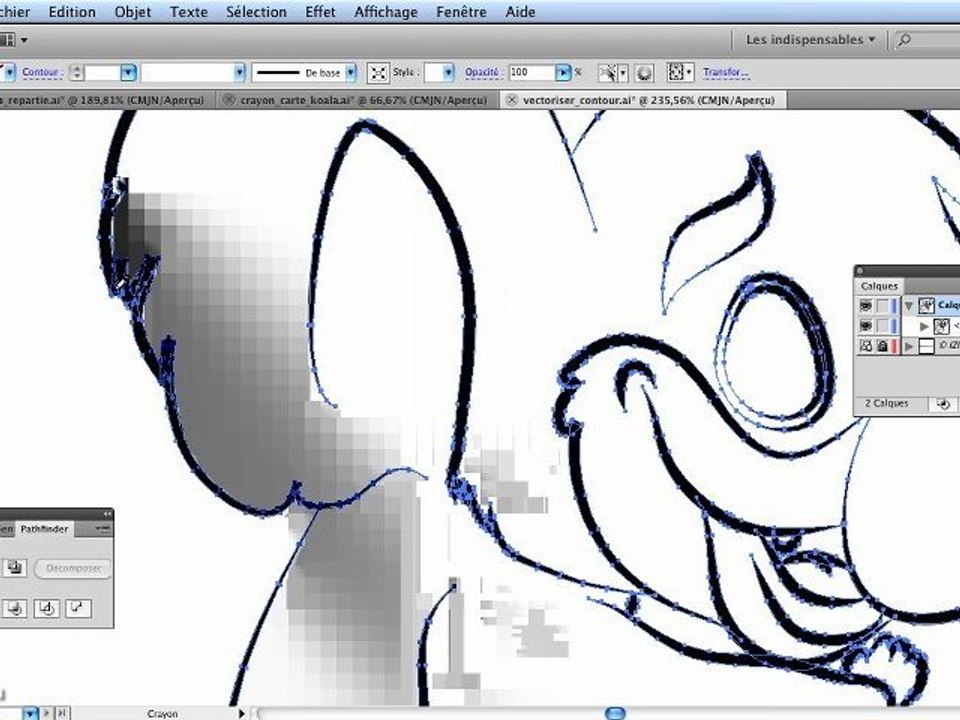Open the Texte menu
The width and height of the screenshot is (960, 720).
tap(189, 12)
